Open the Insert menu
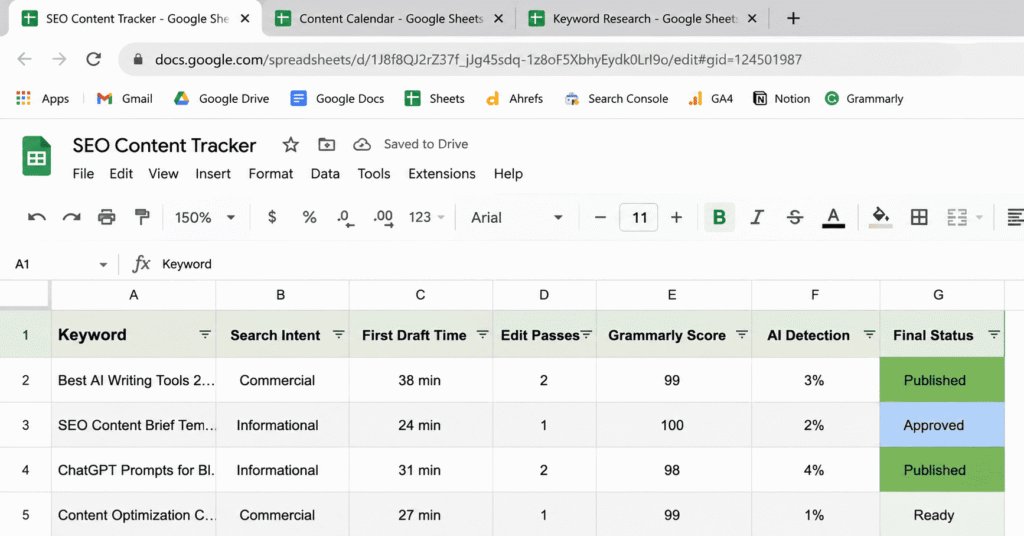1024x536 pixels. coord(213,174)
